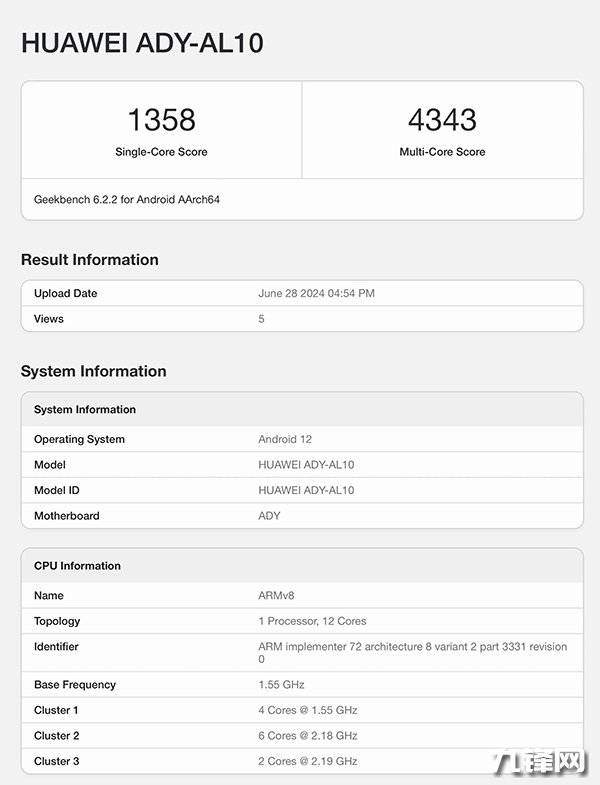
Task: Click the Multi-Core Score label
Action: point(442,152)
